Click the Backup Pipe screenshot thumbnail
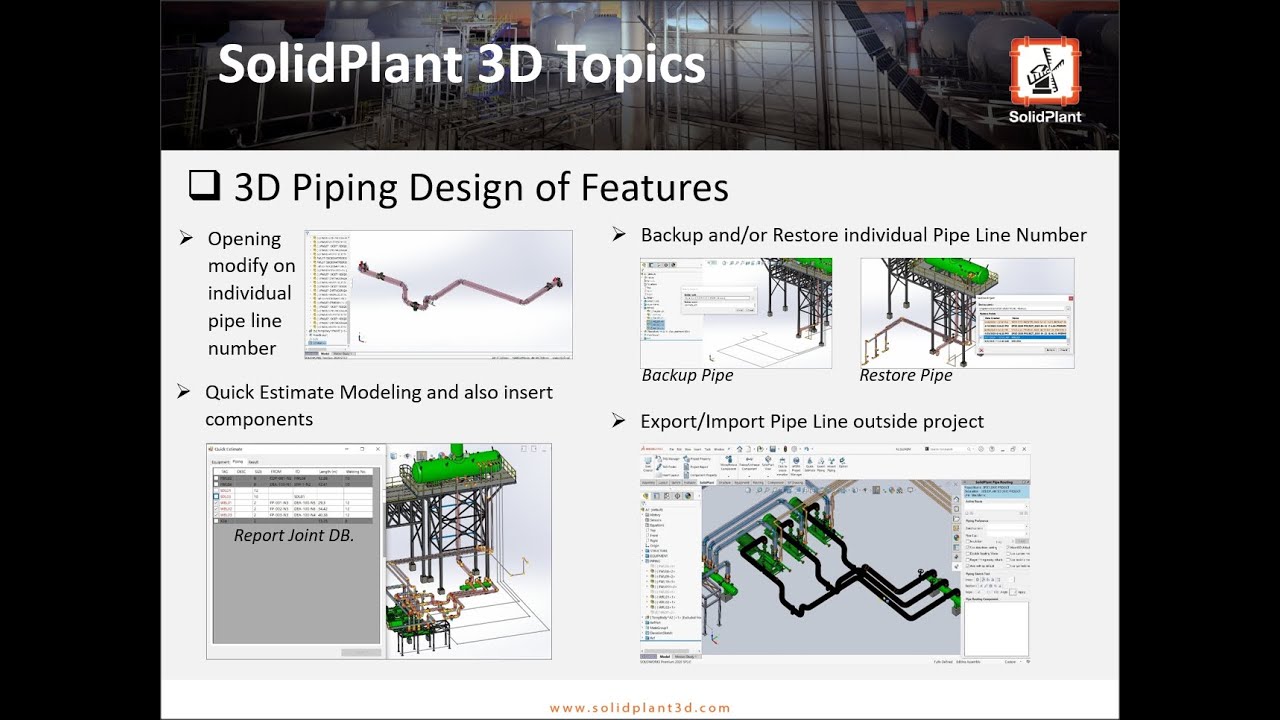The image size is (1280, 720). click(x=736, y=313)
